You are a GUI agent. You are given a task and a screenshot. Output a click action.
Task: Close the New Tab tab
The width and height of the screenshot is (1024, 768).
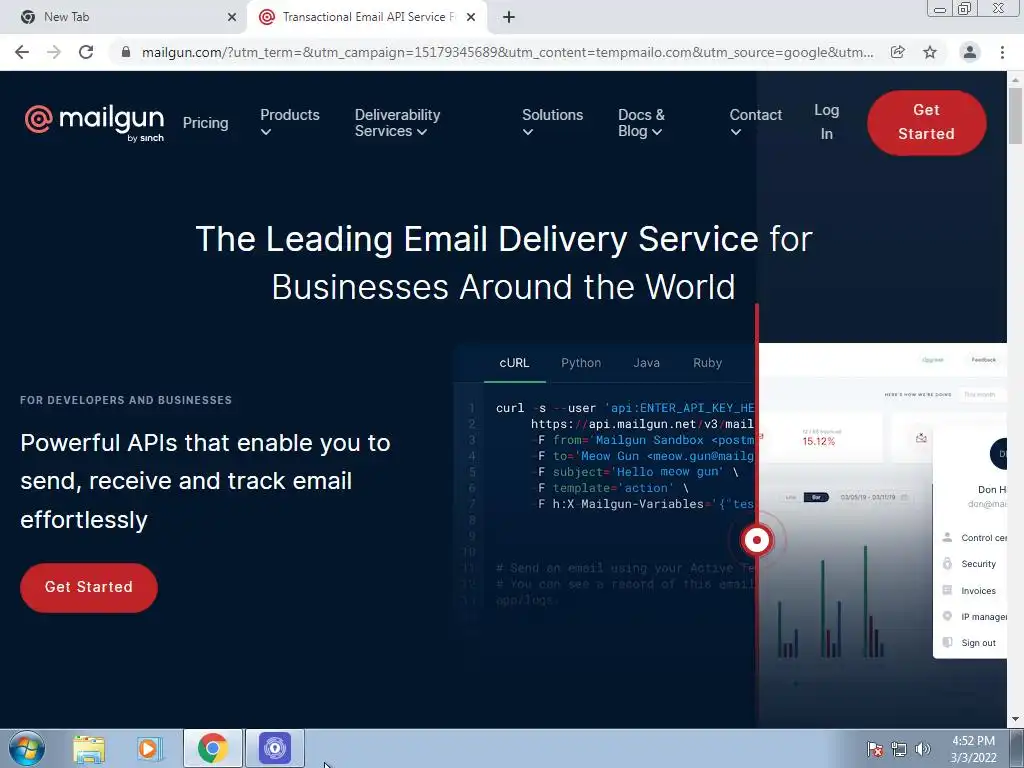(232, 17)
